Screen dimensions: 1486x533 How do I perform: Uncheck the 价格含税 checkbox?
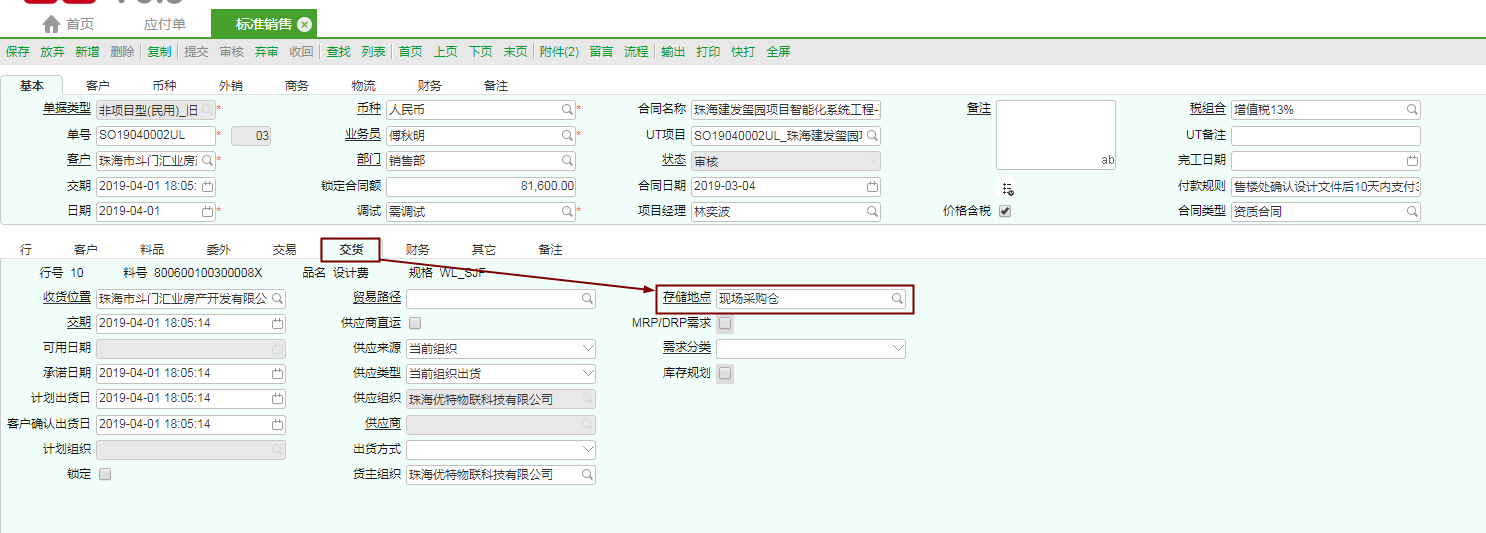point(1005,212)
